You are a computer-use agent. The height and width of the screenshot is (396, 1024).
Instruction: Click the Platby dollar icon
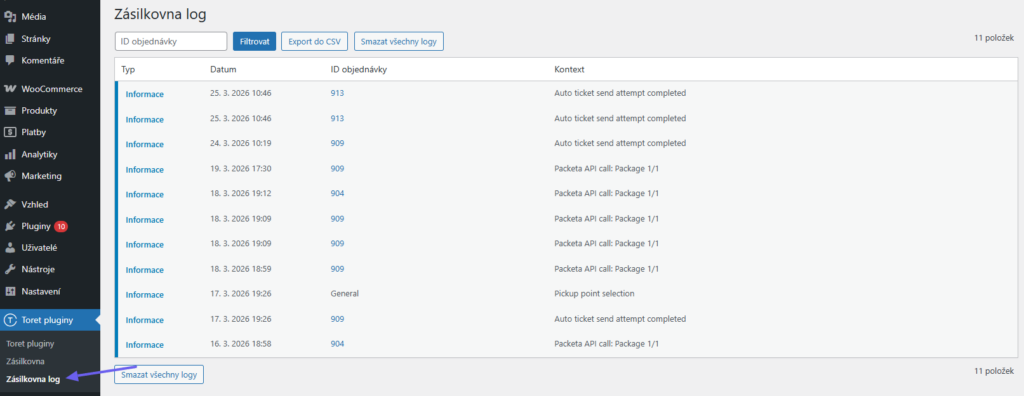(10, 132)
